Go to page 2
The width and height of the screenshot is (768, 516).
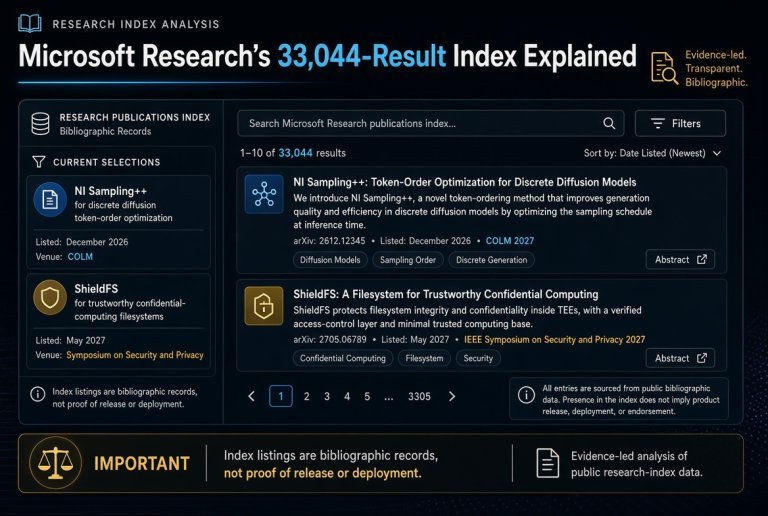pos(307,397)
